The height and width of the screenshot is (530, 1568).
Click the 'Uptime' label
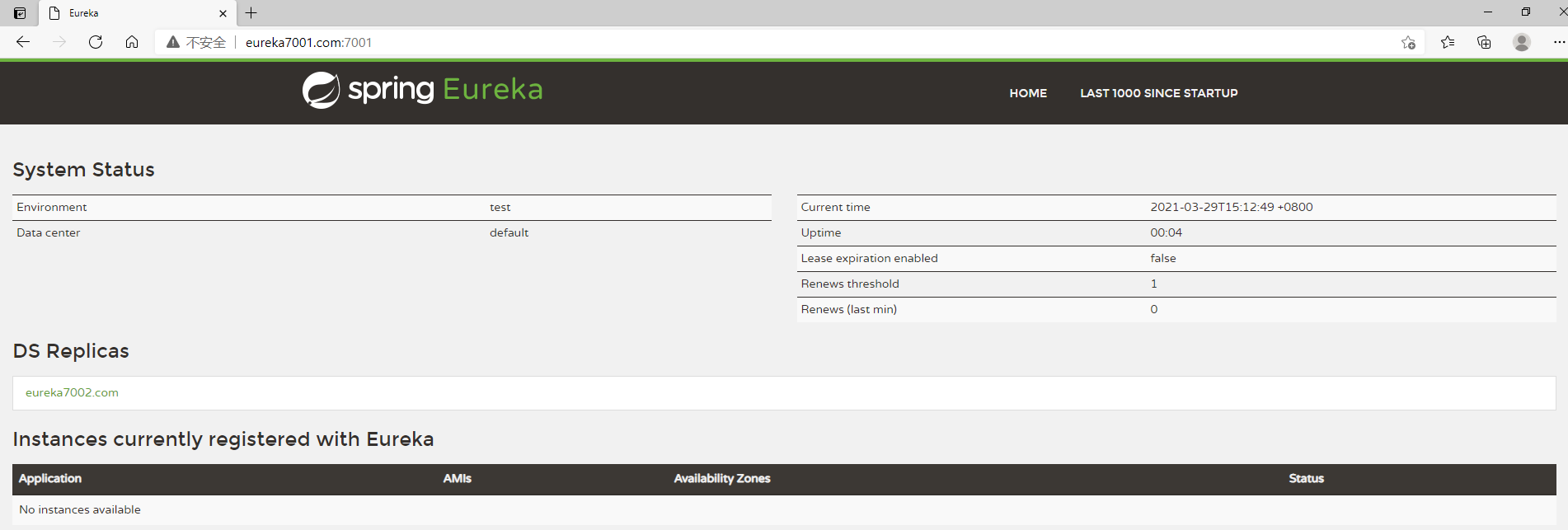pyautogui.click(x=821, y=232)
